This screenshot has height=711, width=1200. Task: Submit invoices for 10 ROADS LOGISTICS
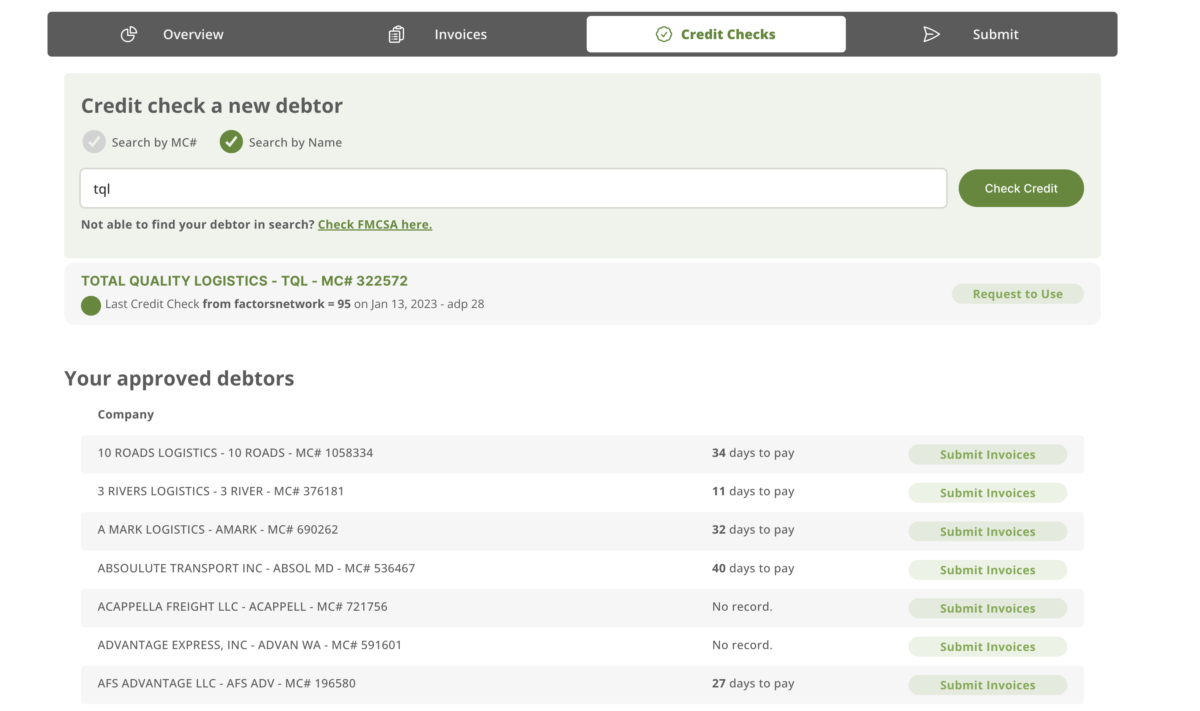coord(987,454)
